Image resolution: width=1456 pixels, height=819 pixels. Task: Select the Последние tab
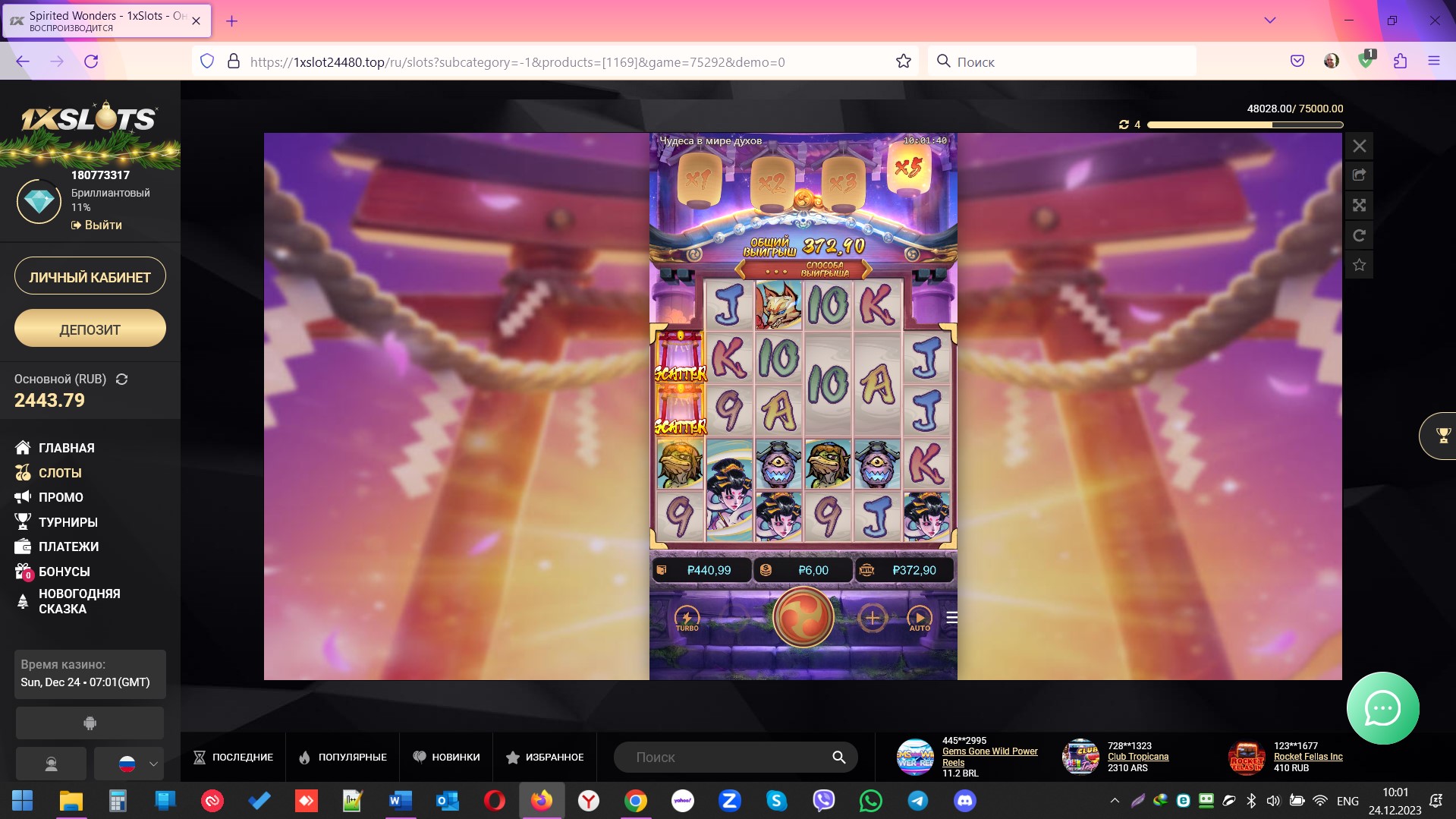coord(234,758)
